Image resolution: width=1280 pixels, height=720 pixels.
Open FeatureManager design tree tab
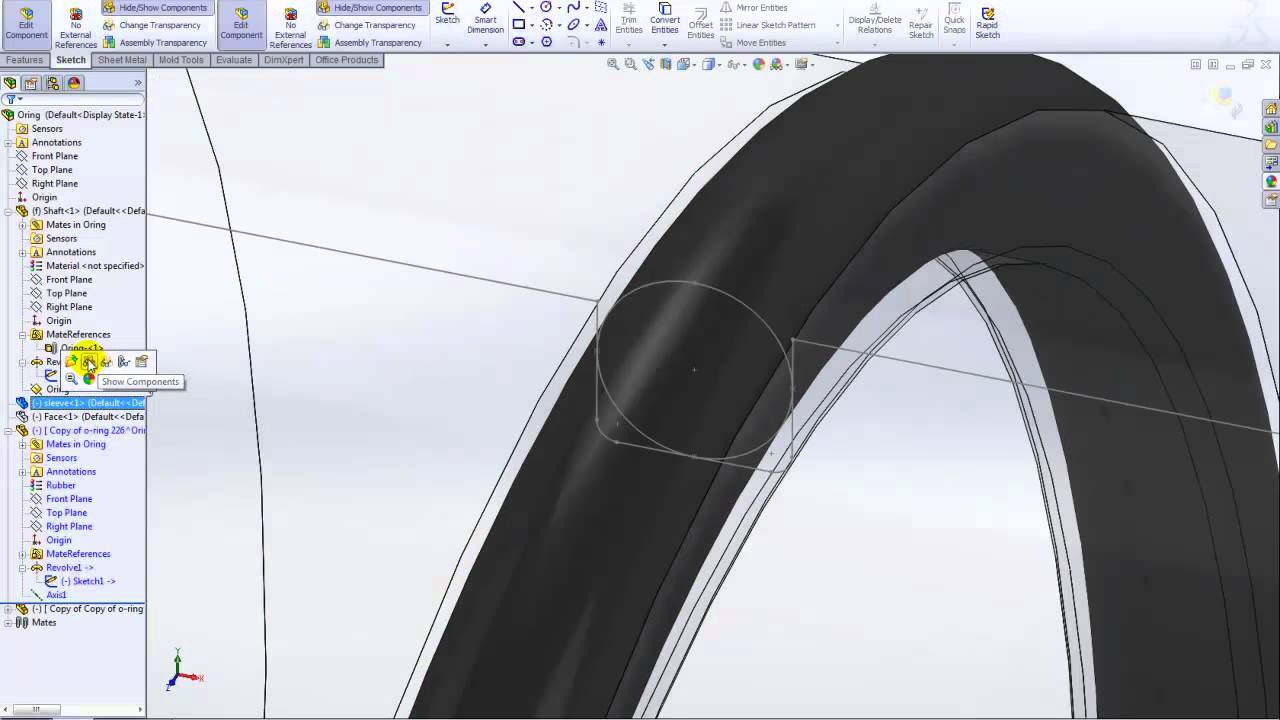click(11, 83)
